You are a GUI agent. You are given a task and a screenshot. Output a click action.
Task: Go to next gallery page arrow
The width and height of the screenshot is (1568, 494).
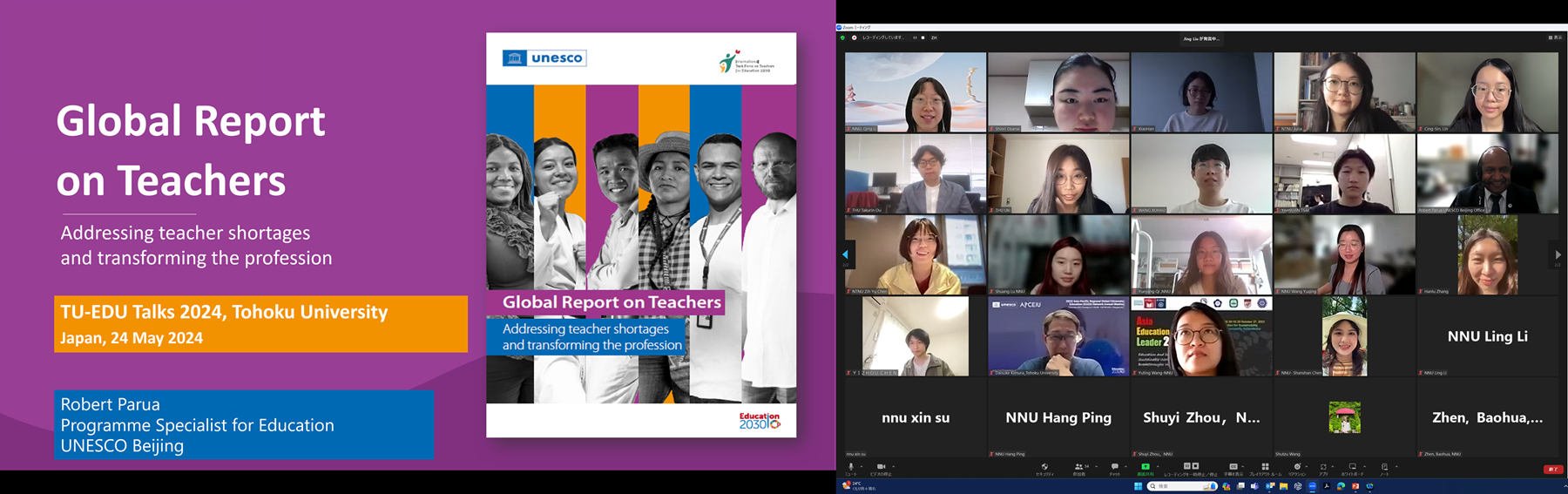[x=1558, y=254]
